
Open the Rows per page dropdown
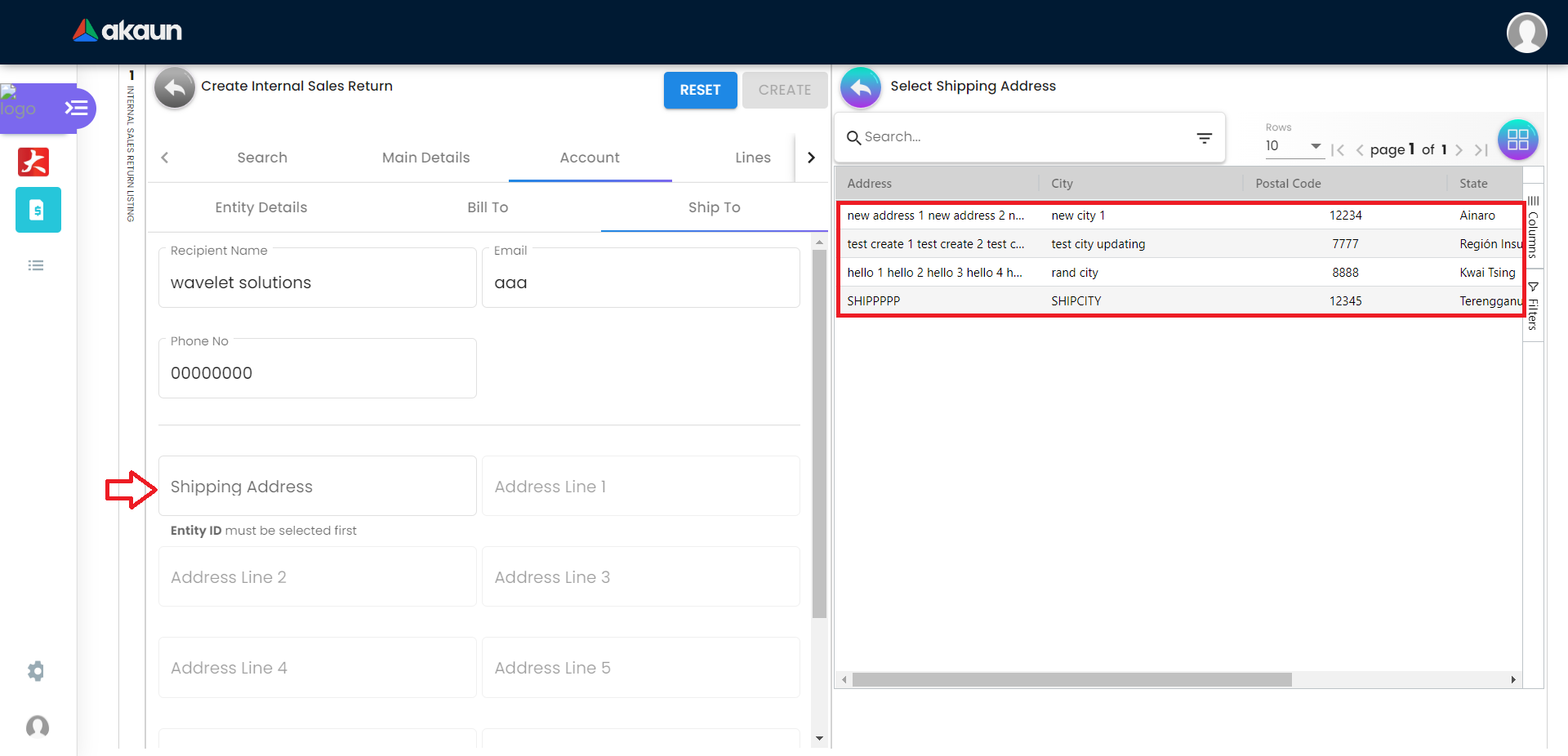point(1294,146)
